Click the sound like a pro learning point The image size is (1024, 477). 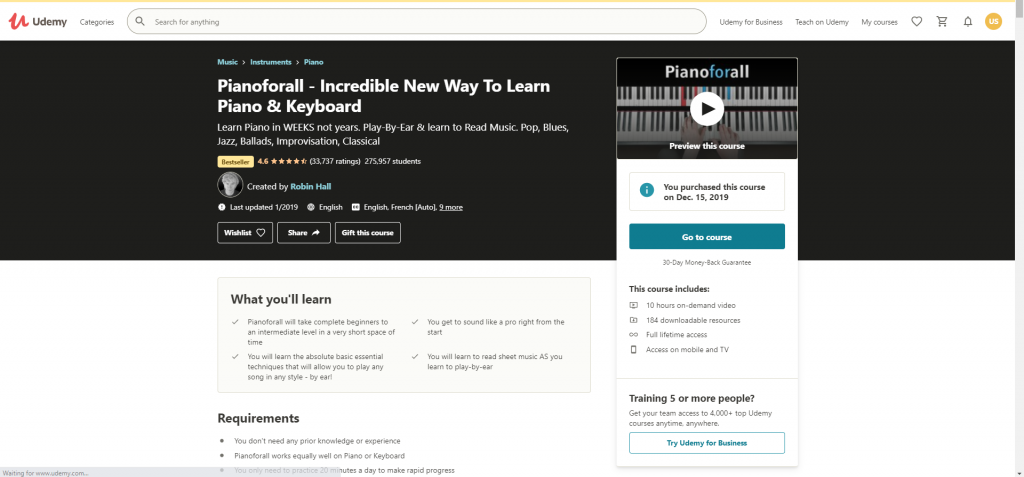pyautogui.click(x=496, y=327)
